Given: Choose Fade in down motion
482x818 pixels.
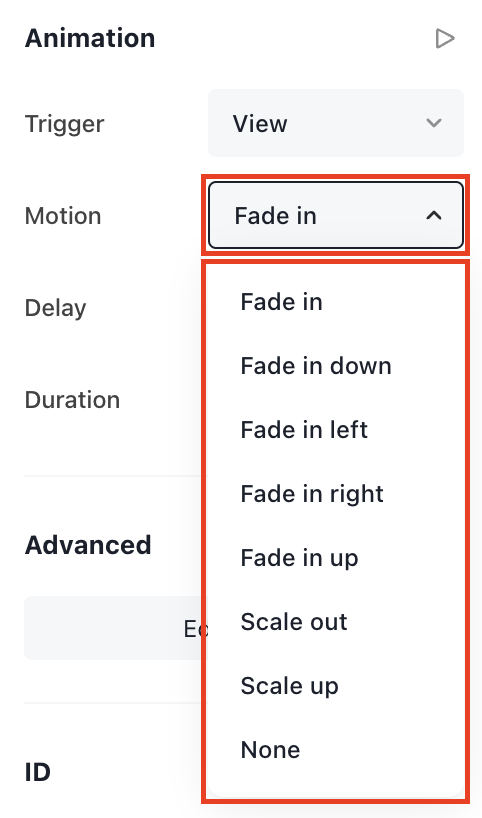Looking at the screenshot, I should coord(316,366).
